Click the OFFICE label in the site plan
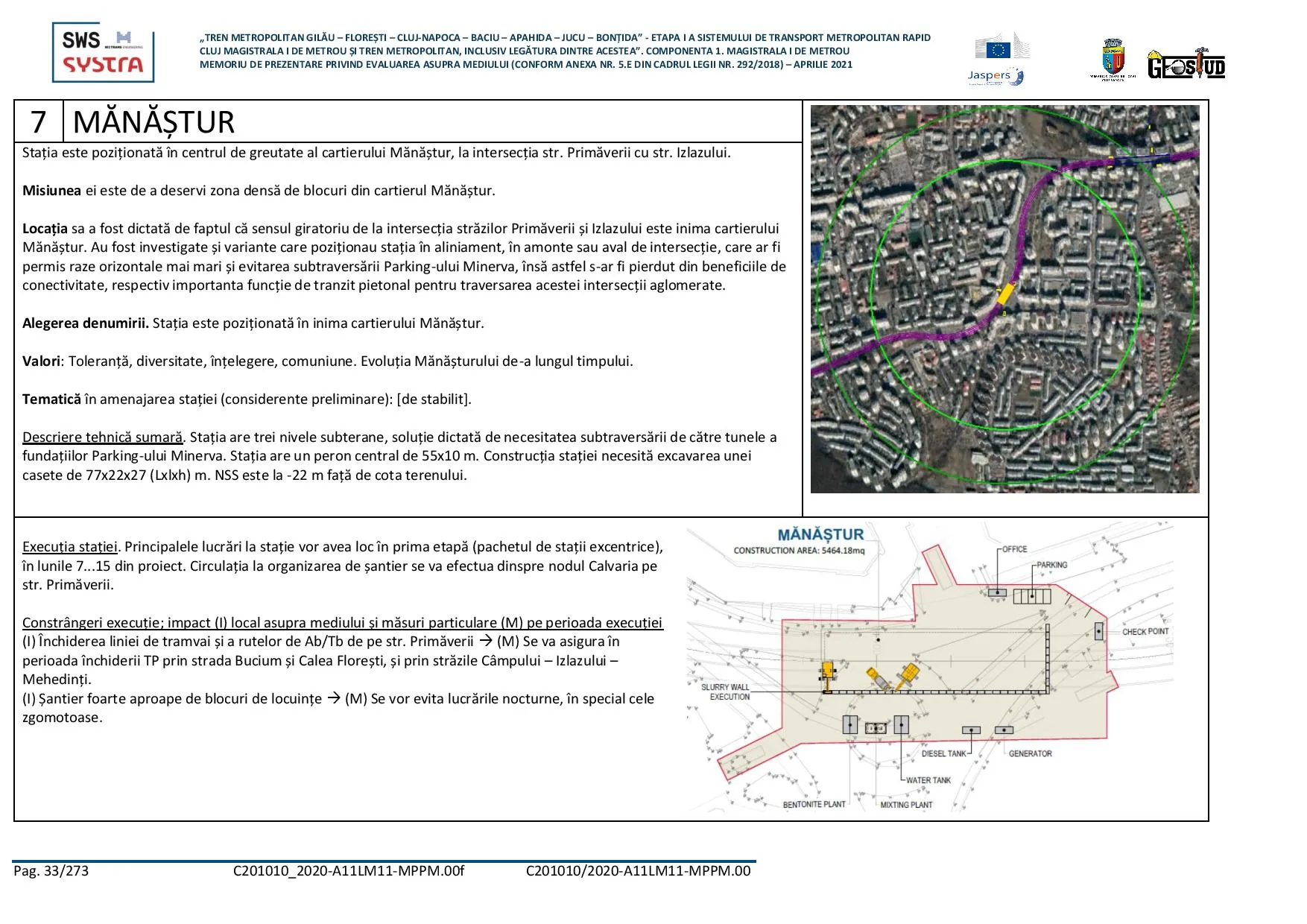Image resolution: width=1307 pixels, height=924 pixels. point(1014,549)
